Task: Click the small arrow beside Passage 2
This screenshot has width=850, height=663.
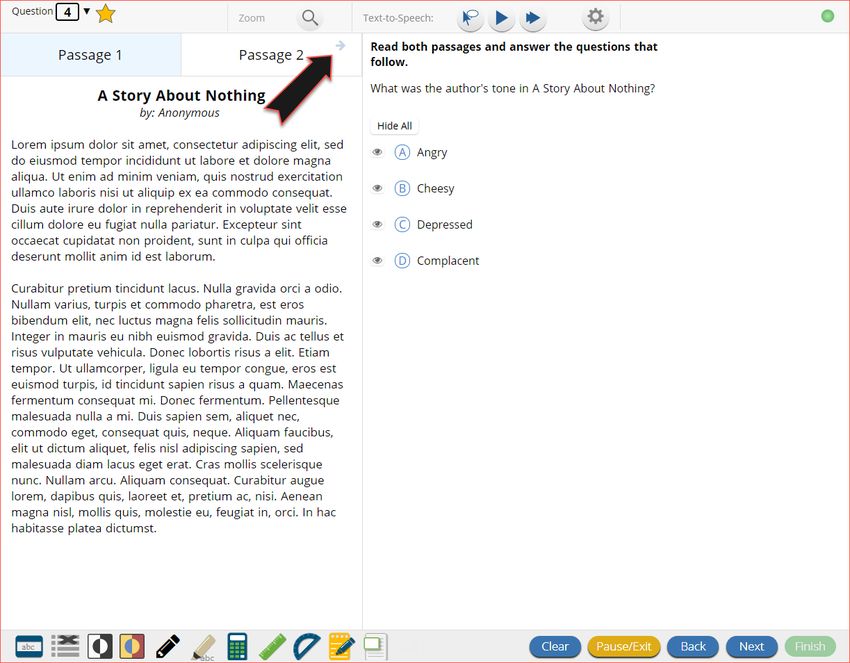Action: click(x=340, y=46)
